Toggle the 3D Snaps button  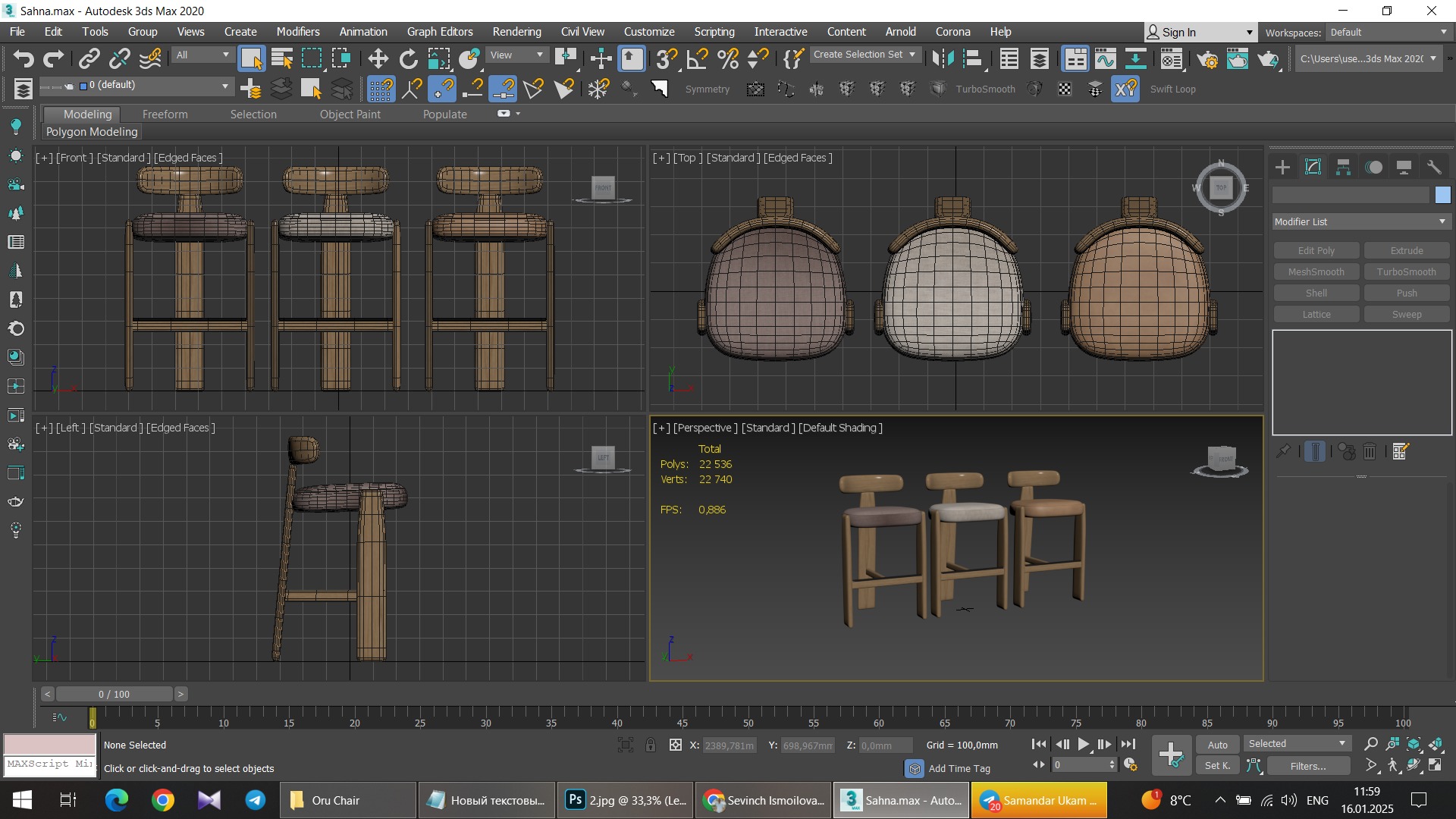tap(667, 58)
